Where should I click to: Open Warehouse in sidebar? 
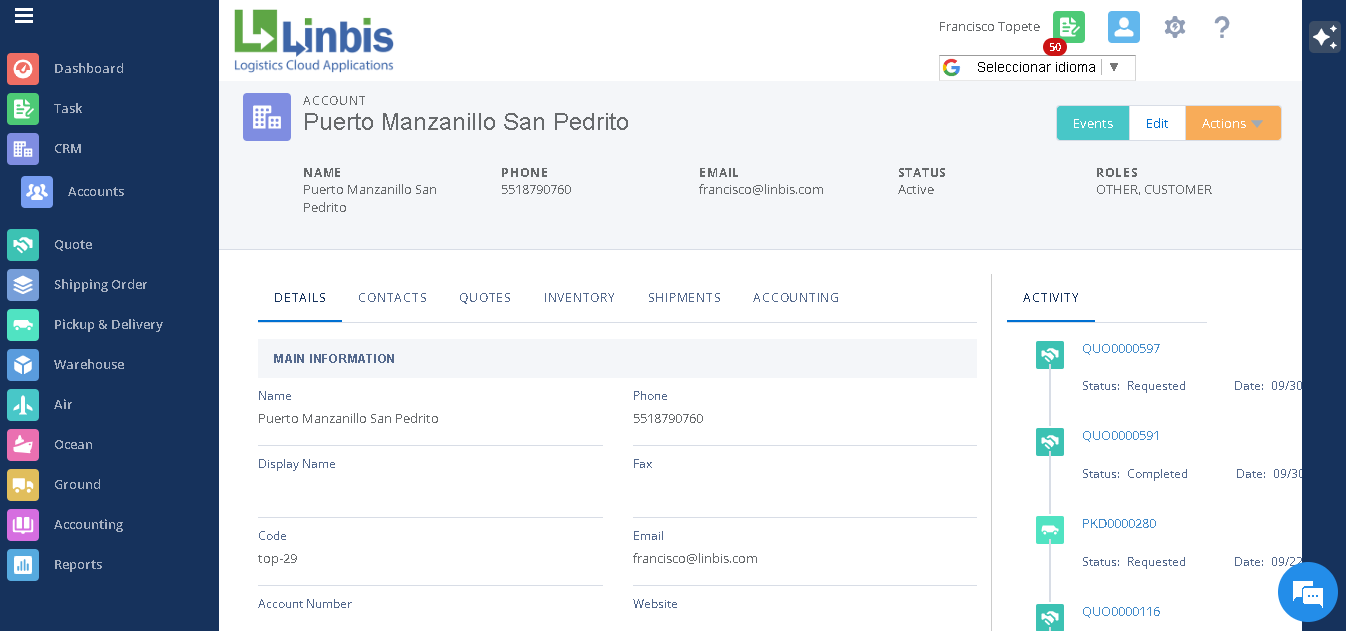pyautogui.click(x=89, y=365)
